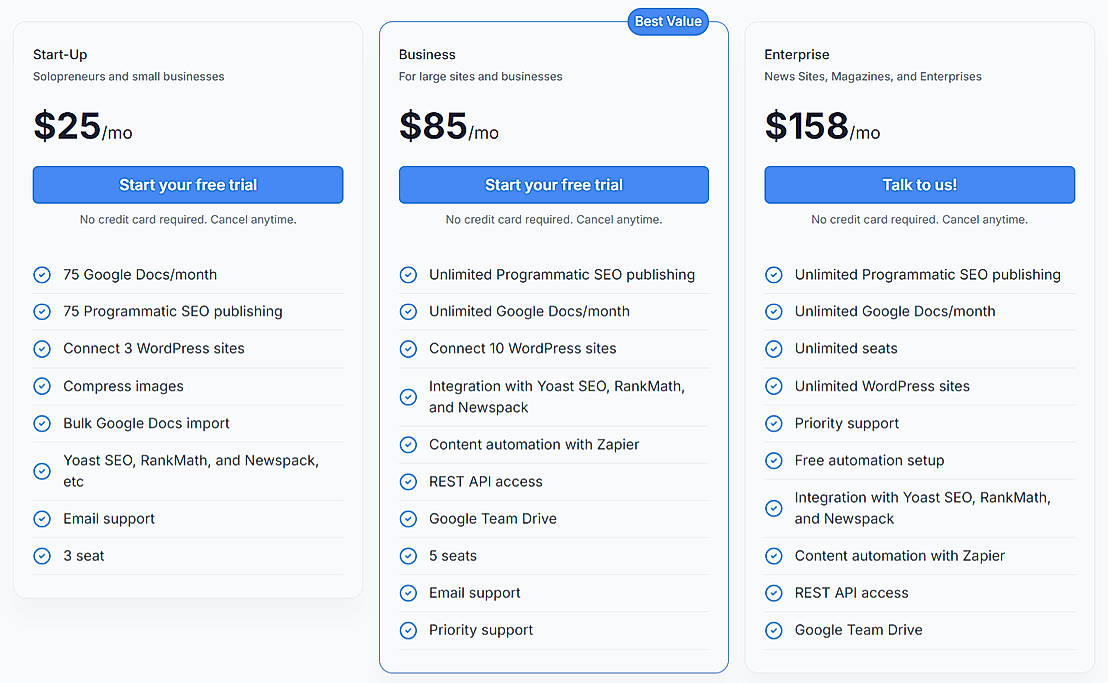
Task: Click the '5 seats' feature text
Action: point(452,557)
